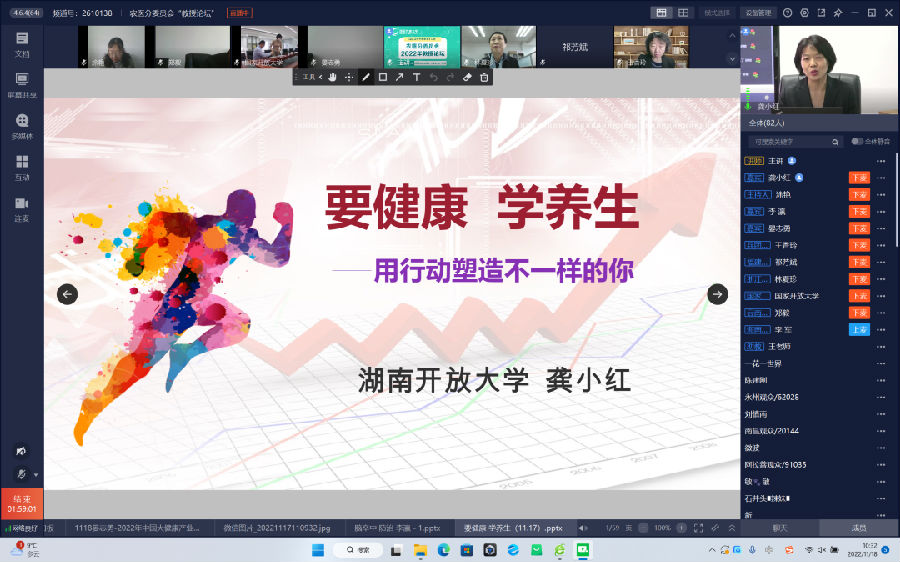Click the trash icon to clear annotations
This screenshot has height=562, width=900.
[484, 77]
